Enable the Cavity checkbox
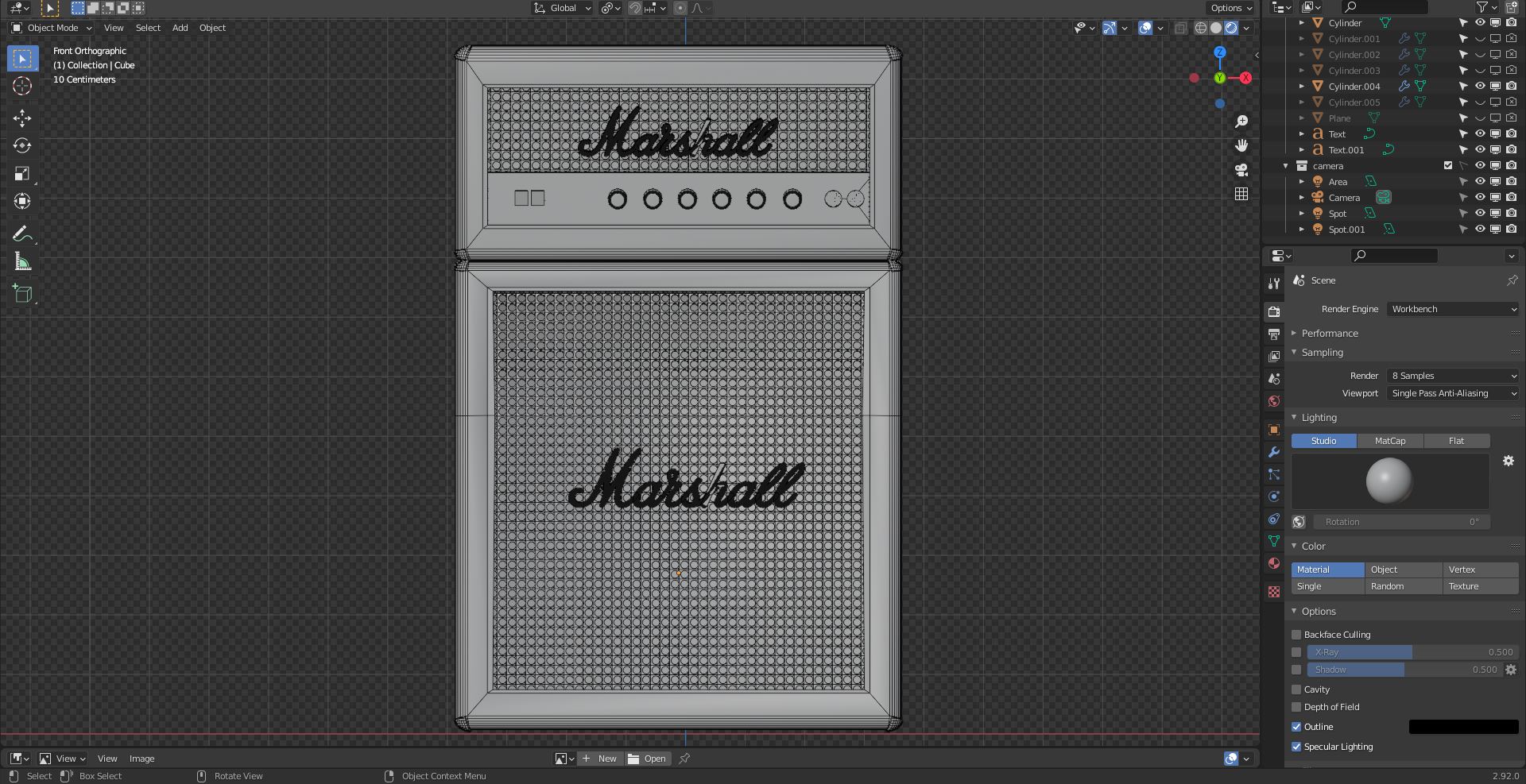 pos(1296,689)
